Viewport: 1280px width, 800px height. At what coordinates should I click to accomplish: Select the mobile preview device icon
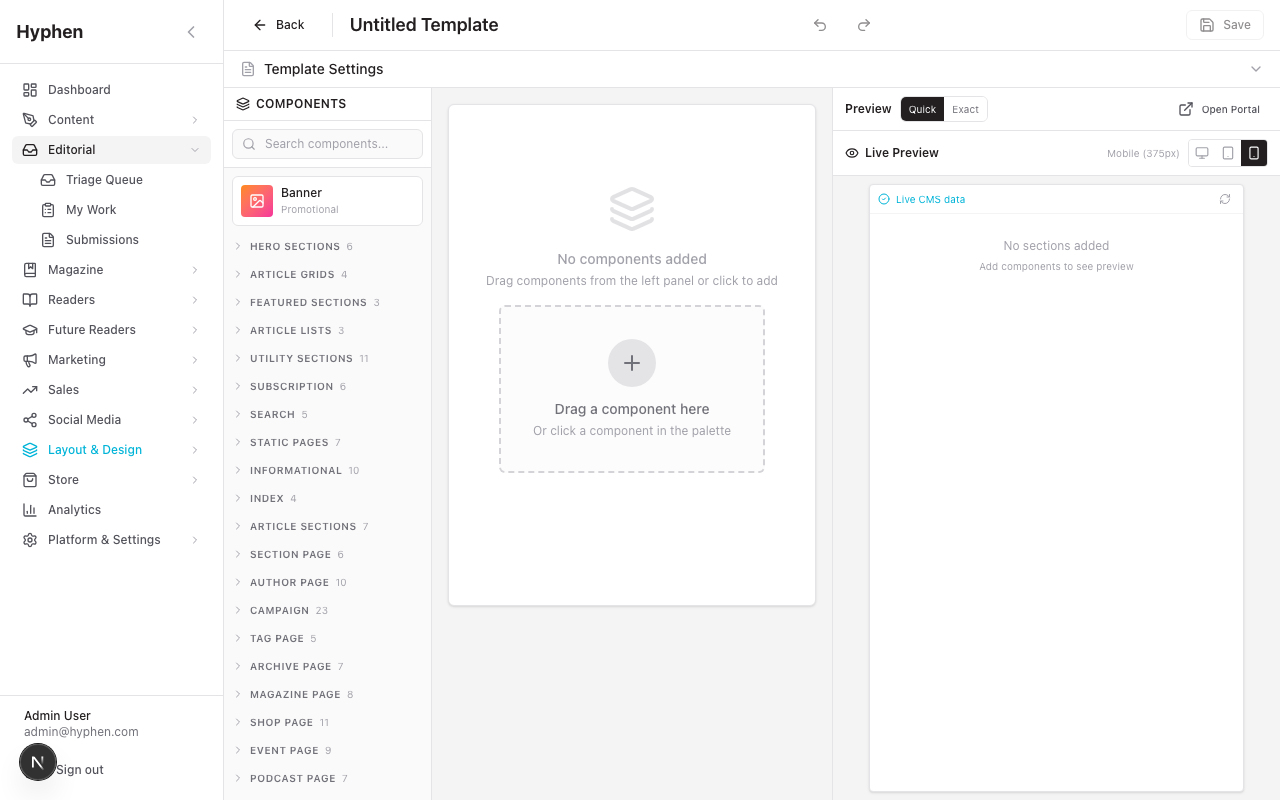point(1254,153)
